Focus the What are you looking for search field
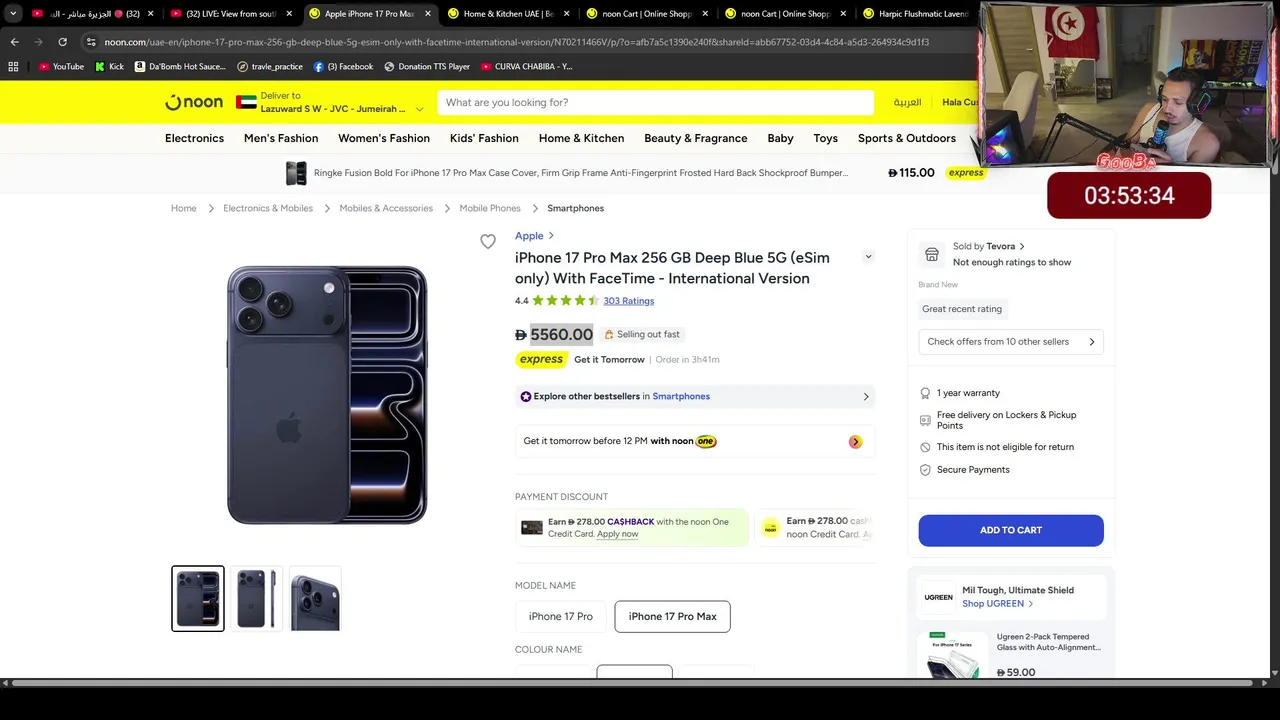 [655, 102]
